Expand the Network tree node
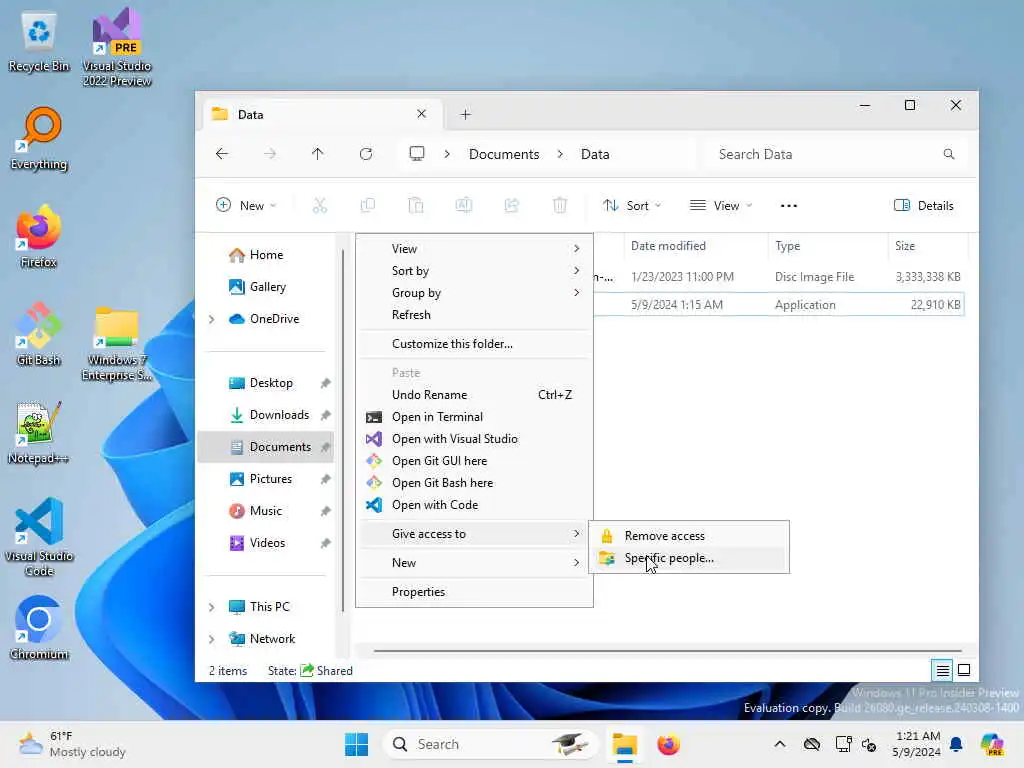Image resolution: width=1024 pixels, height=768 pixels. pyautogui.click(x=212, y=639)
